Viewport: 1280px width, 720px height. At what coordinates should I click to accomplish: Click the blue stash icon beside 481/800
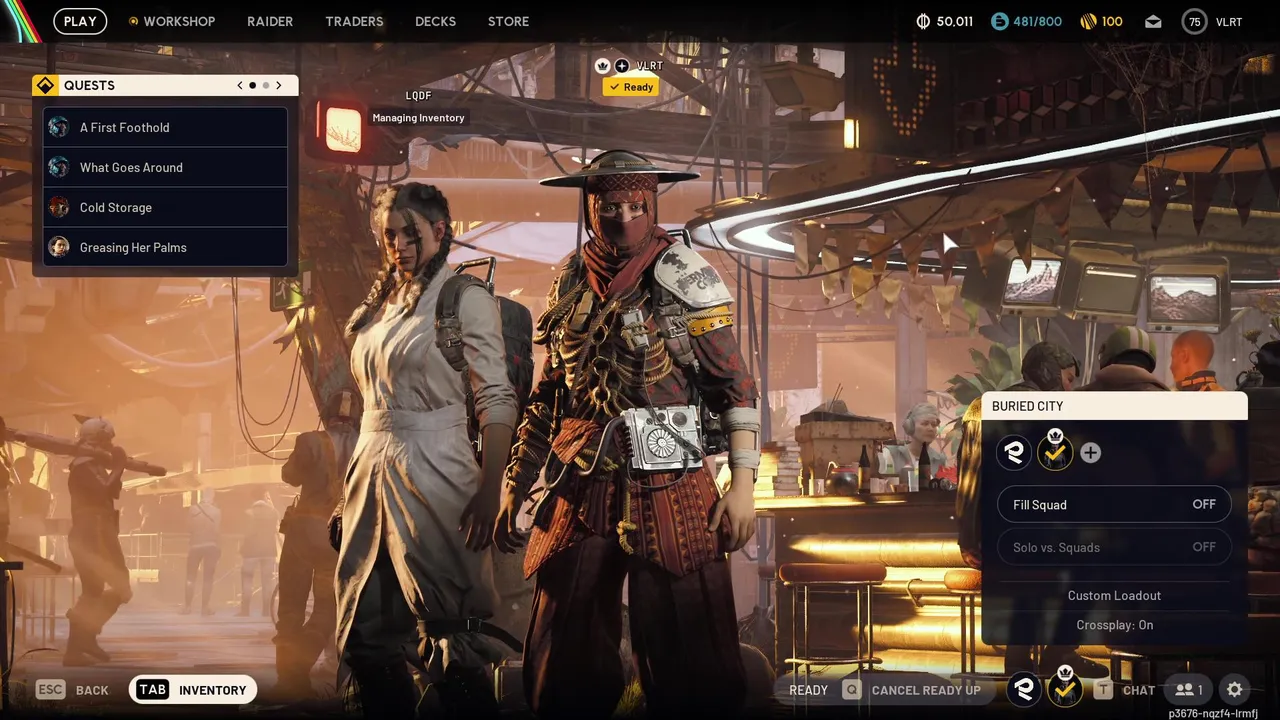click(x=999, y=21)
